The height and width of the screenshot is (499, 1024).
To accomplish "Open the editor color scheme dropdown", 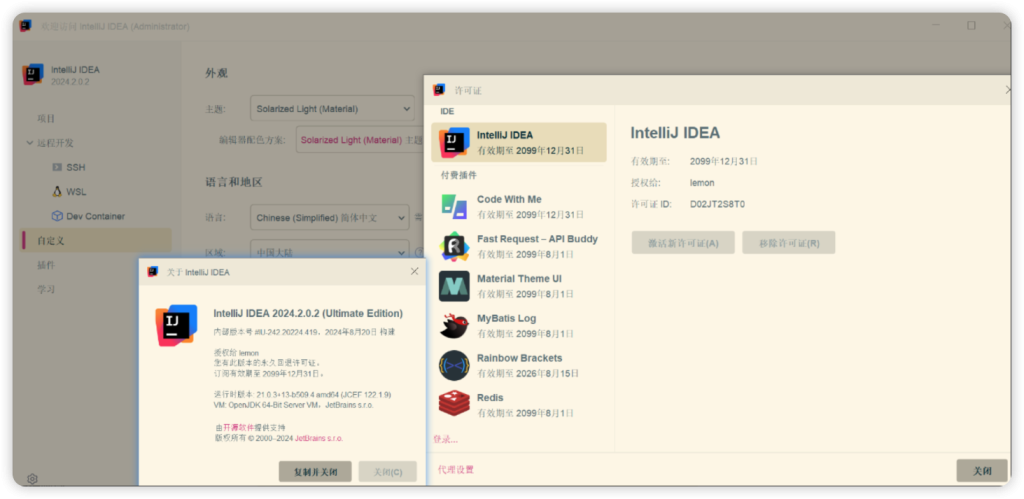I will pyautogui.click(x=360, y=140).
